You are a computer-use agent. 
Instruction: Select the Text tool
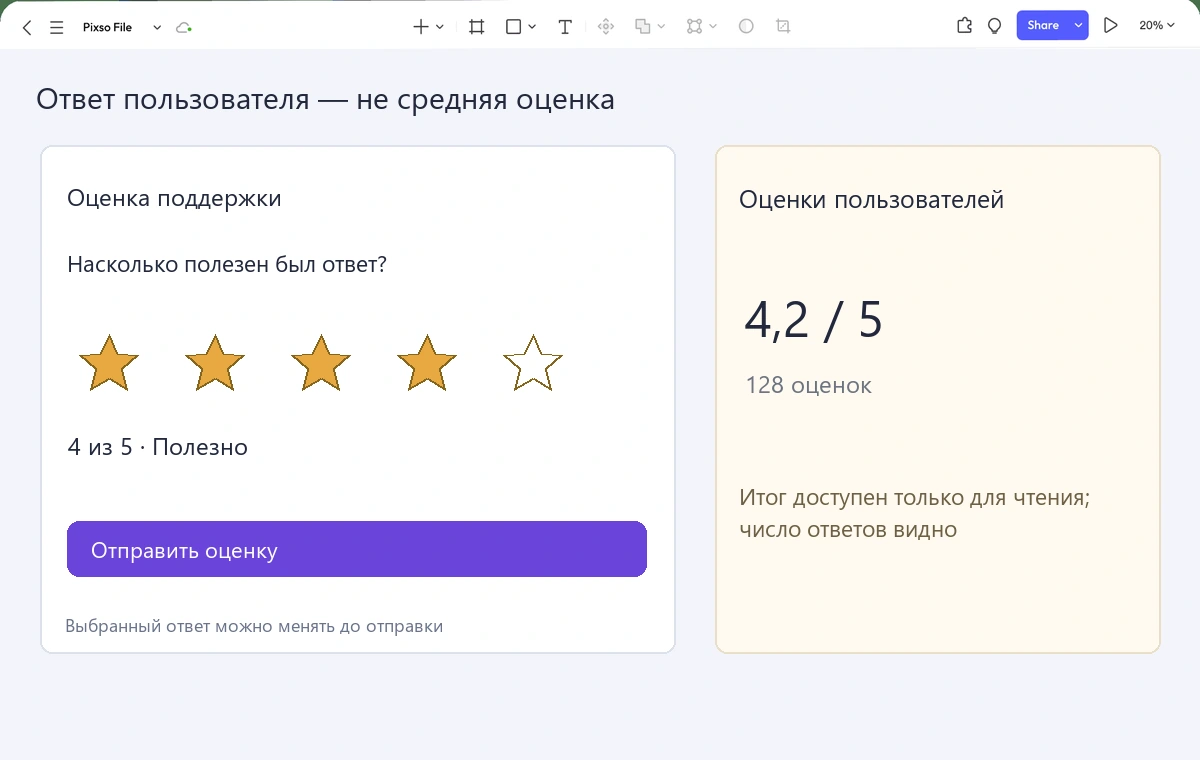click(565, 27)
